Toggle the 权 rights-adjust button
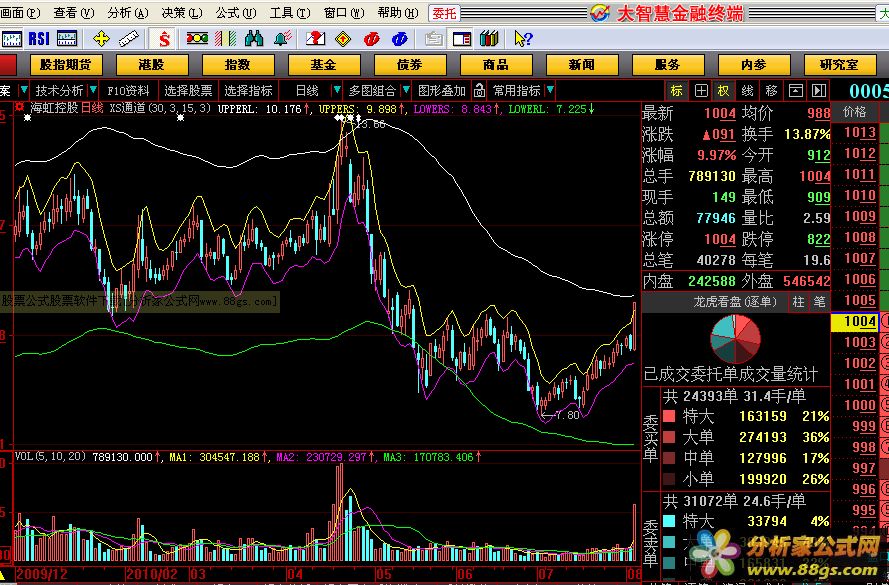Screen dimensions: 889x585 pos(723,91)
